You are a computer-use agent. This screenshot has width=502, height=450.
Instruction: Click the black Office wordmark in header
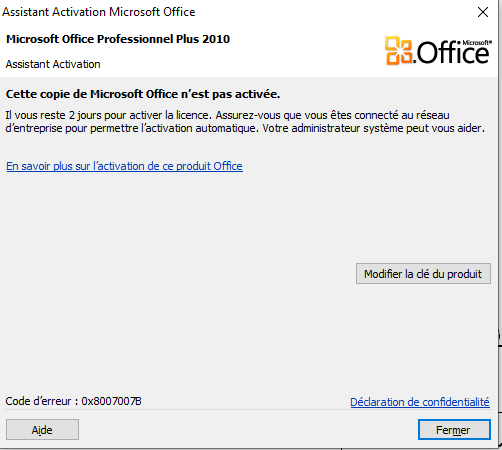453,53
